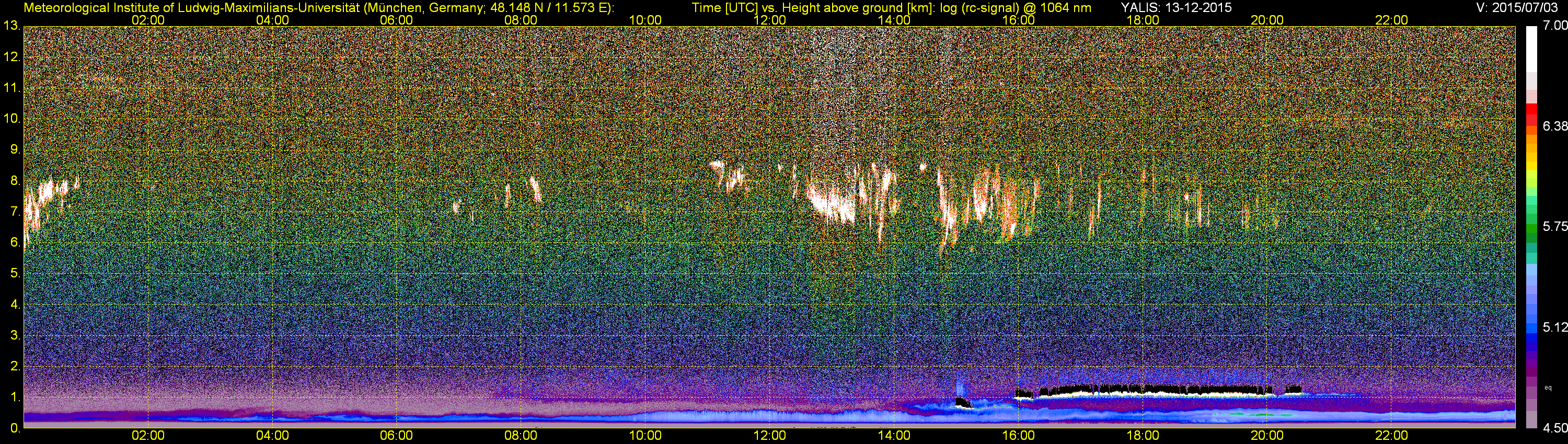Click the 6. km height axis label
This screenshot has height=444, width=1568.
click(15, 242)
